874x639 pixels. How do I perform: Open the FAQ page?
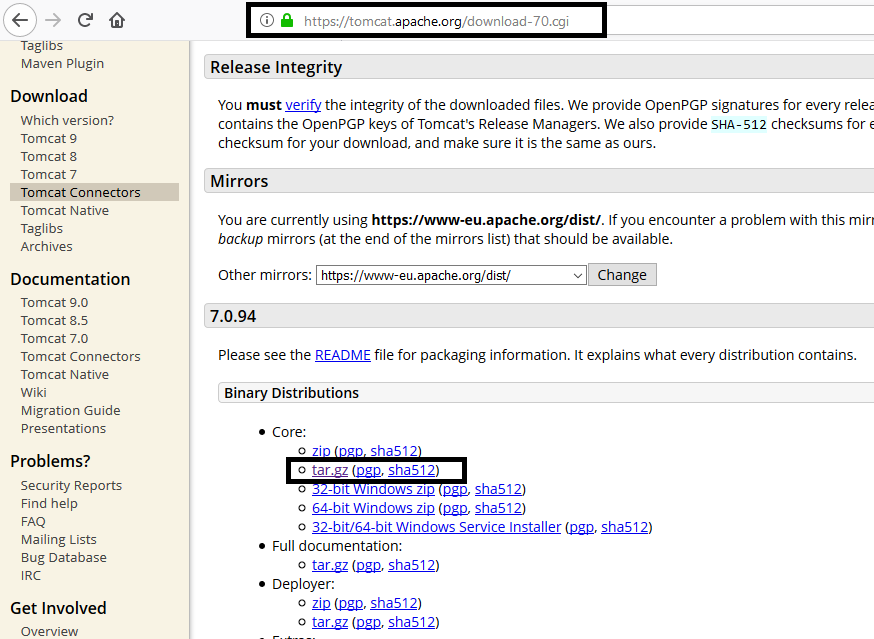click(x=33, y=521)
